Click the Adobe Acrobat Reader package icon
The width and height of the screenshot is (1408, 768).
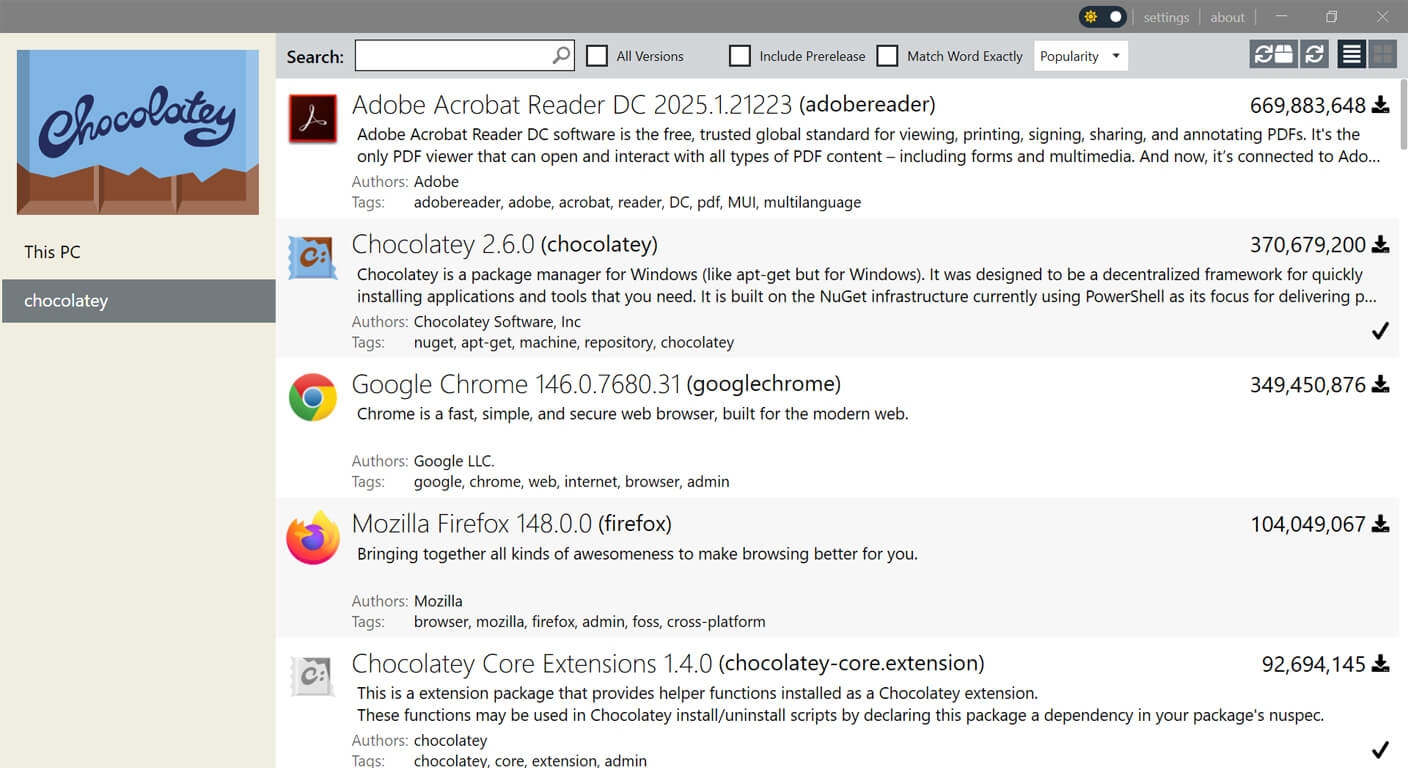tap(313, 119)
